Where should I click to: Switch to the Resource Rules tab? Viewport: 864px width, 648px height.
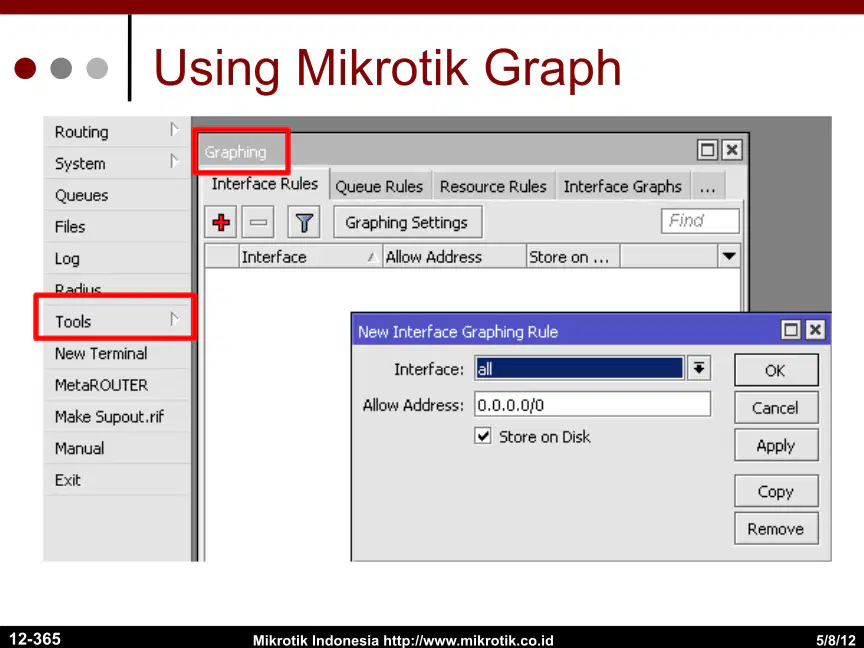493,187
